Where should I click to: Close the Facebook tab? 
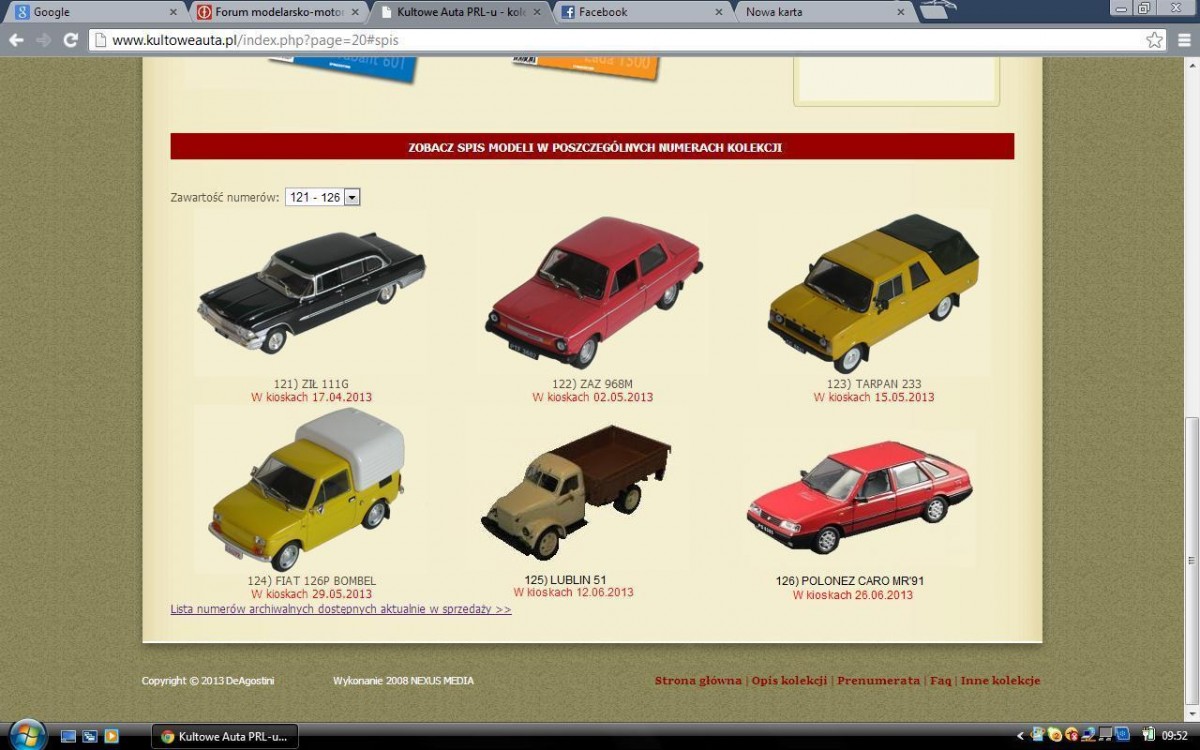click(718, 12)
